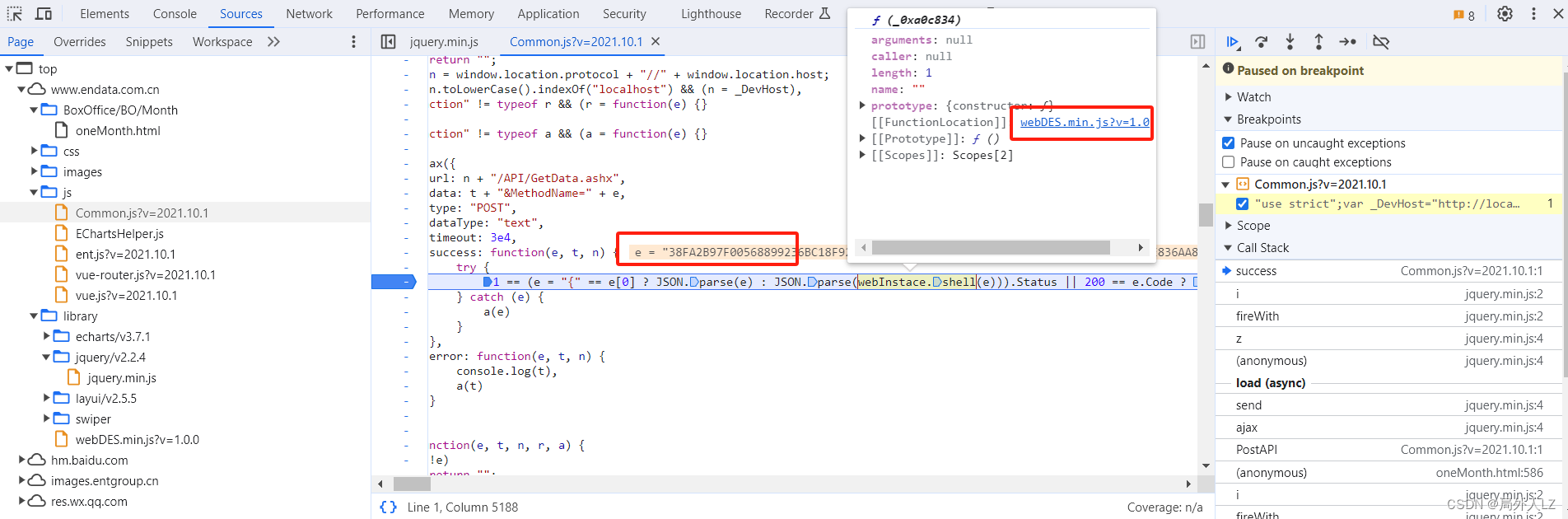Open DevTools settings gear
Viewport: 1568px width, 519px height.
(x=1505, y=13)
